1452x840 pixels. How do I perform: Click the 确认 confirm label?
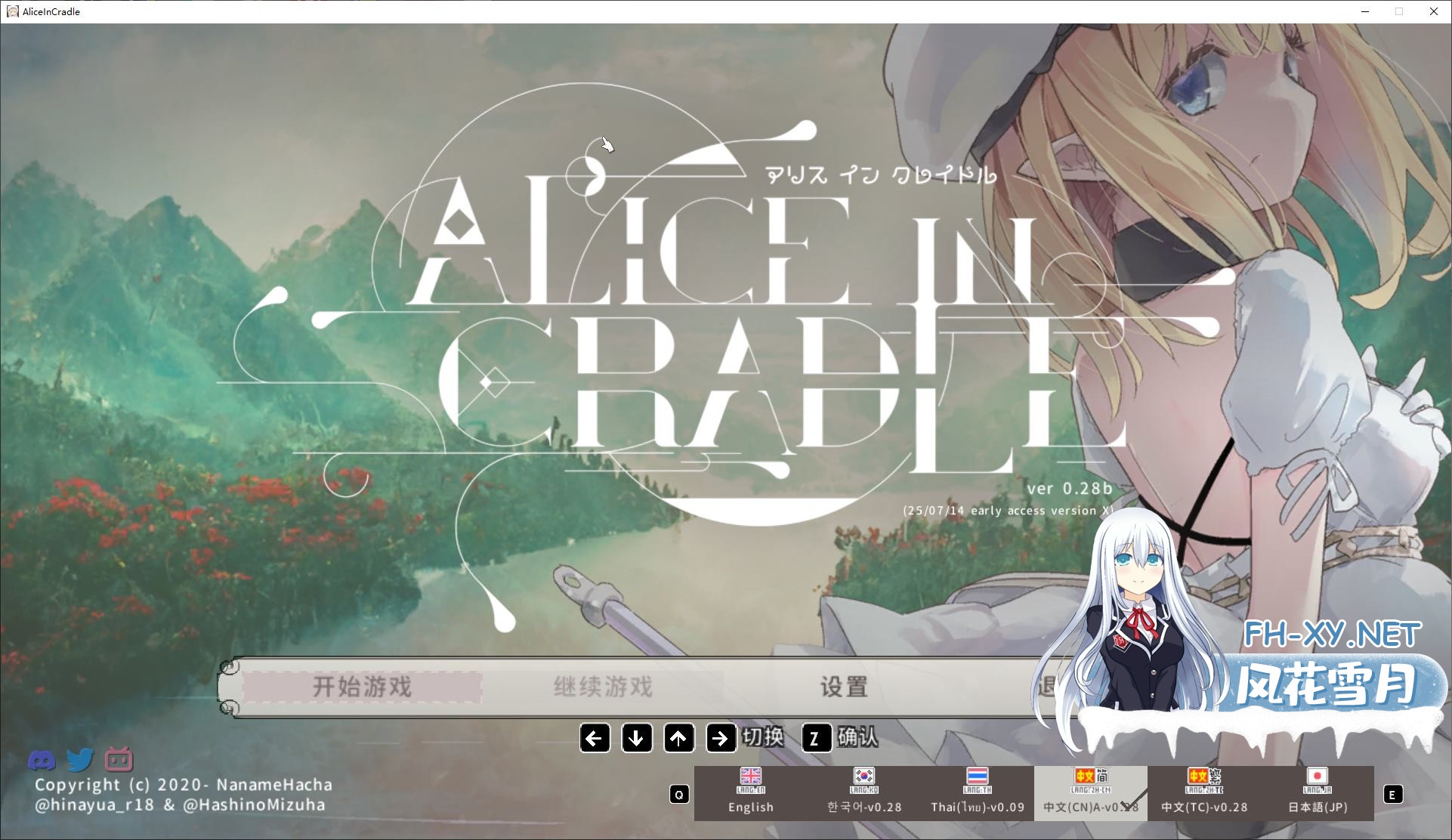[857, 737]
